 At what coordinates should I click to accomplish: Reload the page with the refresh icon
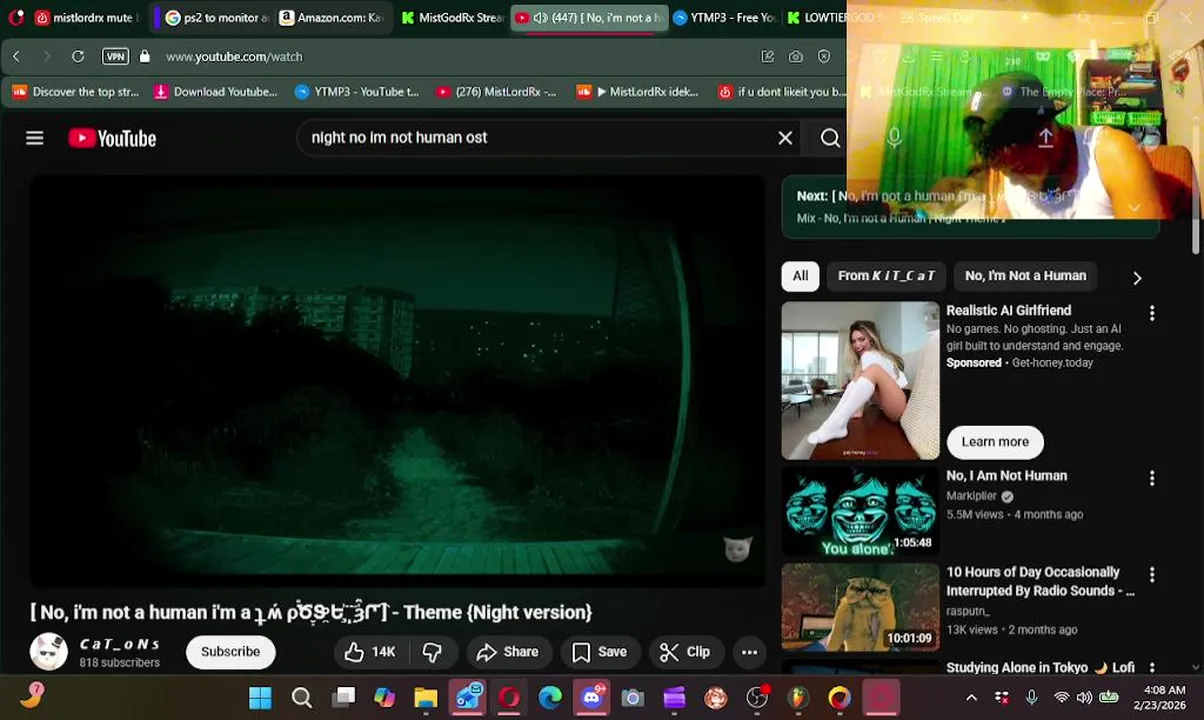pyautogui.click(x=78, y=57)
